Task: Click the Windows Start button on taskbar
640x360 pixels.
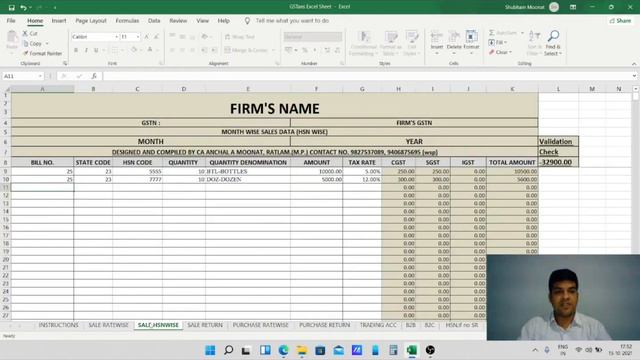Action: tap(210, 350)
